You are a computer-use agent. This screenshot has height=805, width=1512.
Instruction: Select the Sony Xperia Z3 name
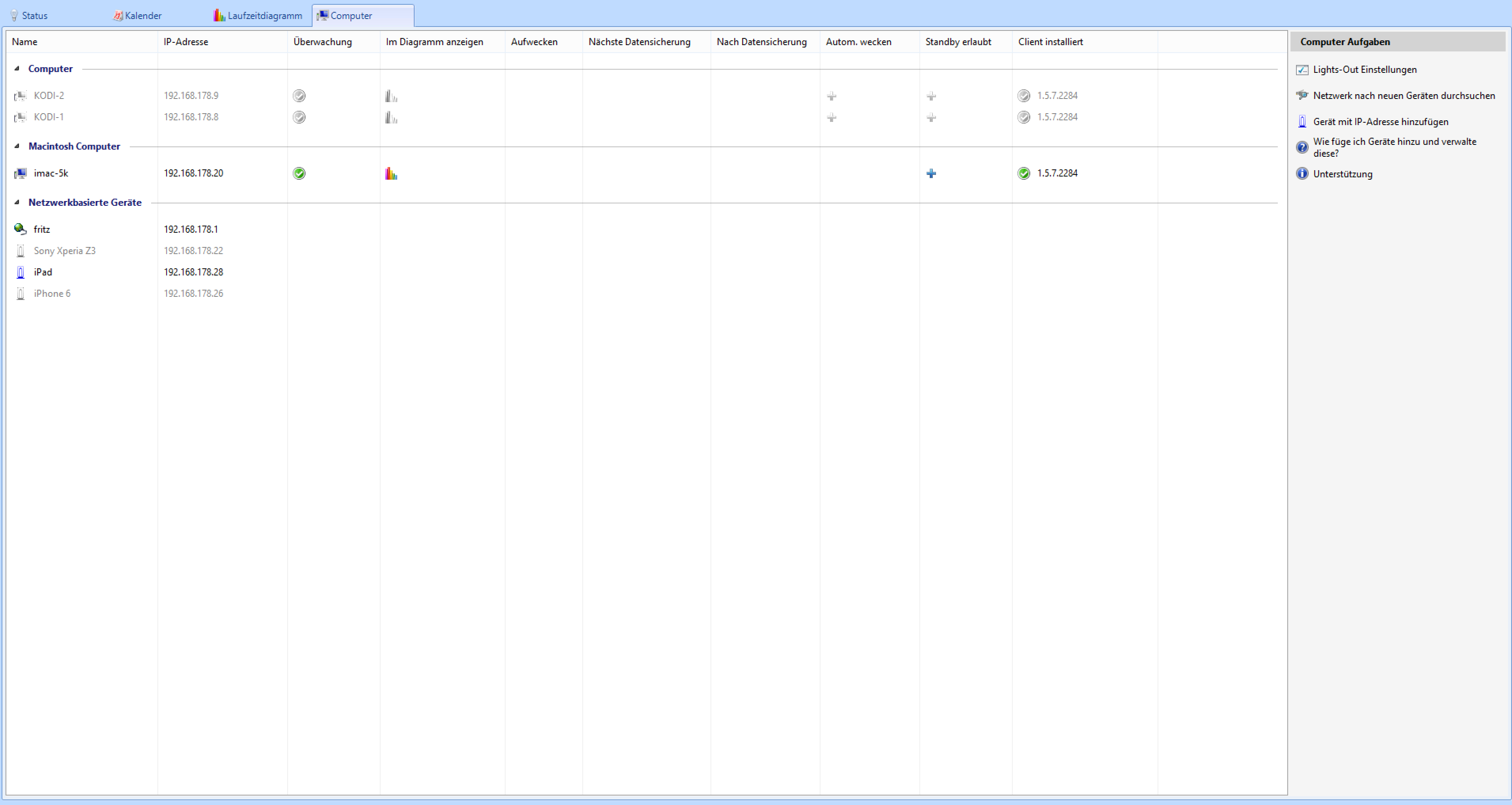(64, 251)
